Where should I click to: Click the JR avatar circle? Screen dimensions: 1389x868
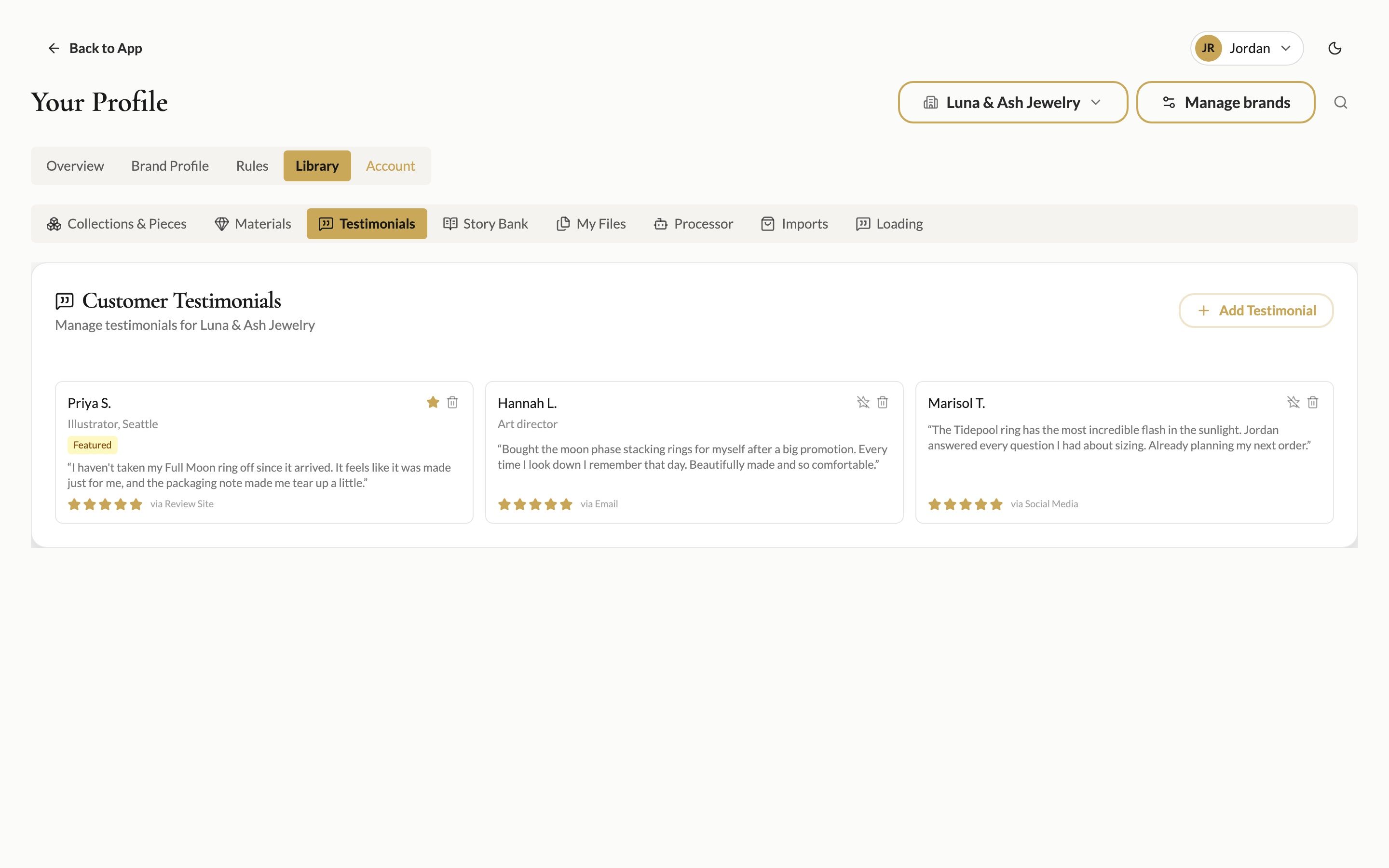click(1208, 48)
